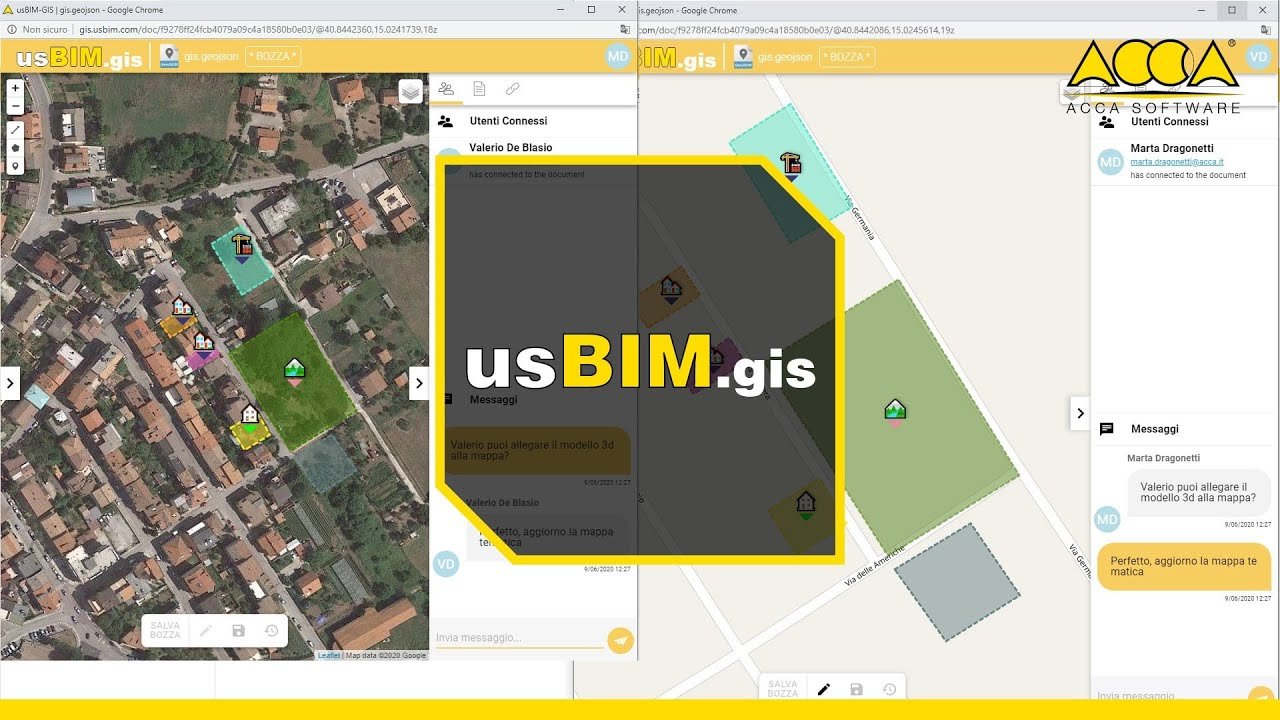The image size is (1280, 720).
Task: Click SALVA BOZZA in the left map toolbar
Action: coord(165,630)
